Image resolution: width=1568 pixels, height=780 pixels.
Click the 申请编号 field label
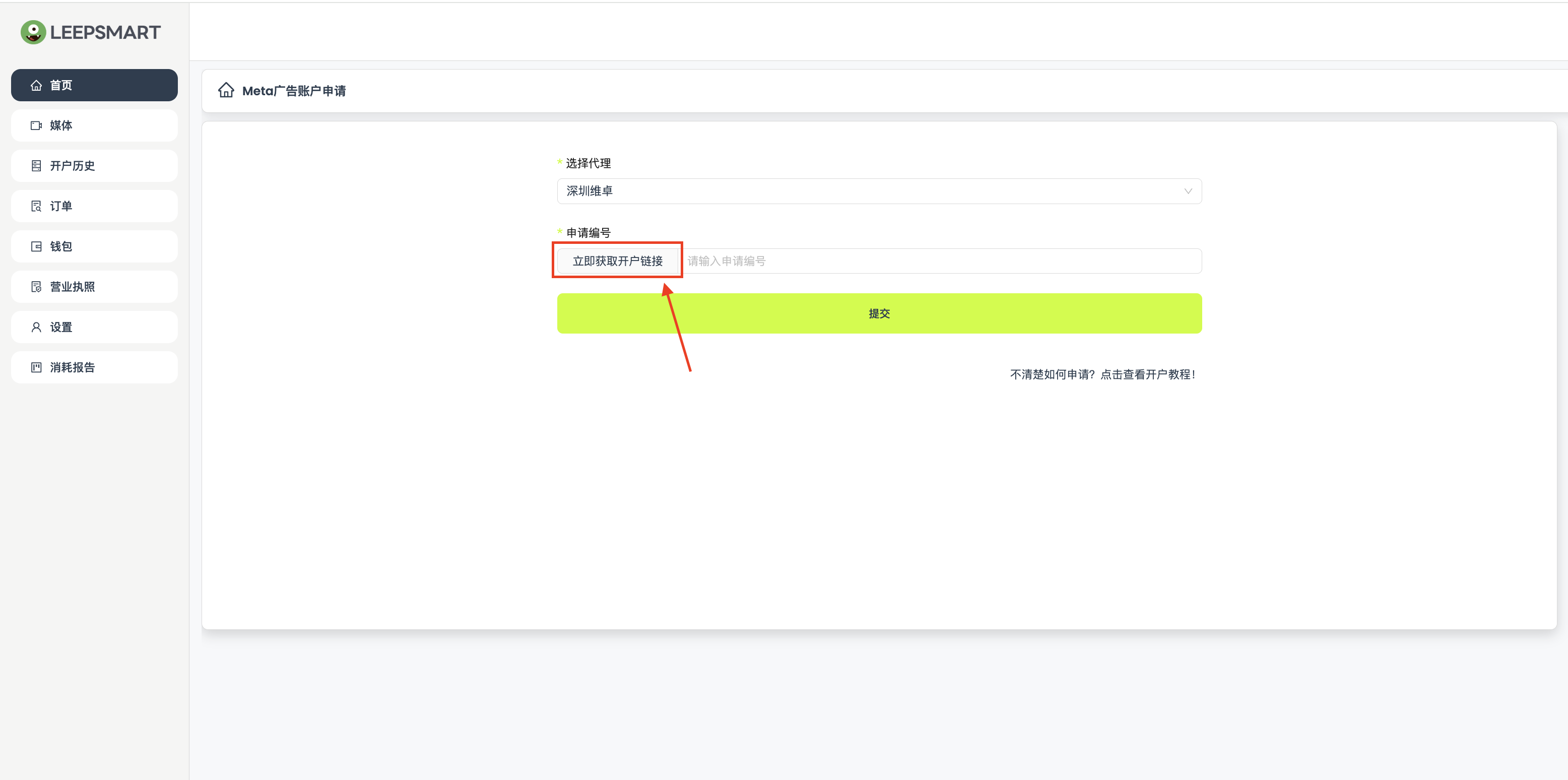(x=588, y=233)
